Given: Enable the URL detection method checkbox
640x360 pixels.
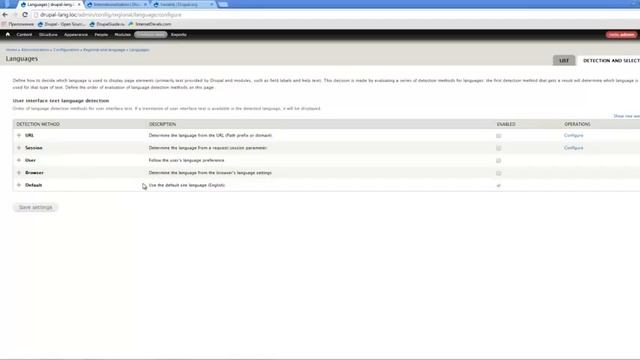Looking at the screenshot, I should tap(498, 136).
